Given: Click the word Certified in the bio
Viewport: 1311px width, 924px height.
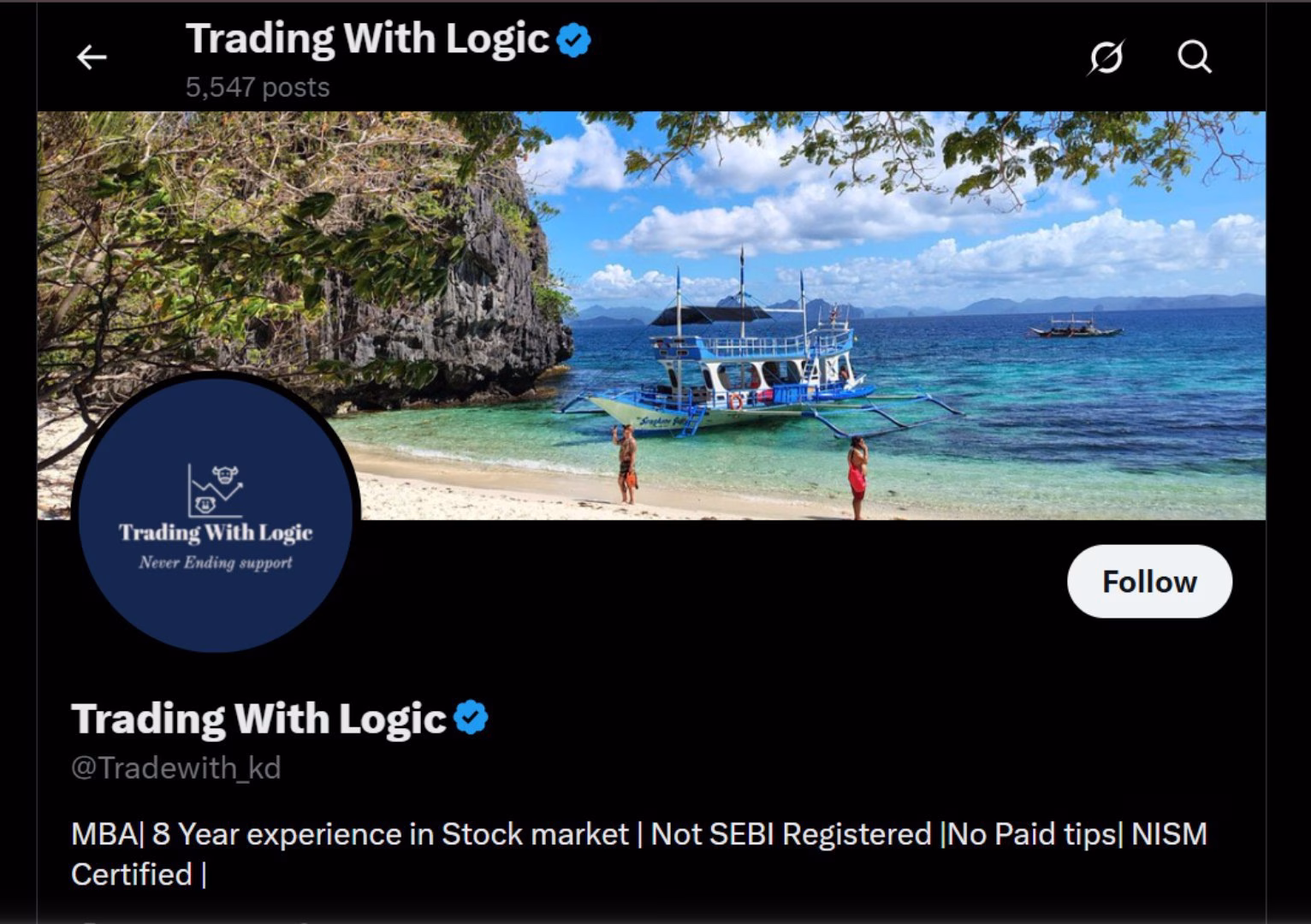Looking at the screenshot, I should (132, 874).
